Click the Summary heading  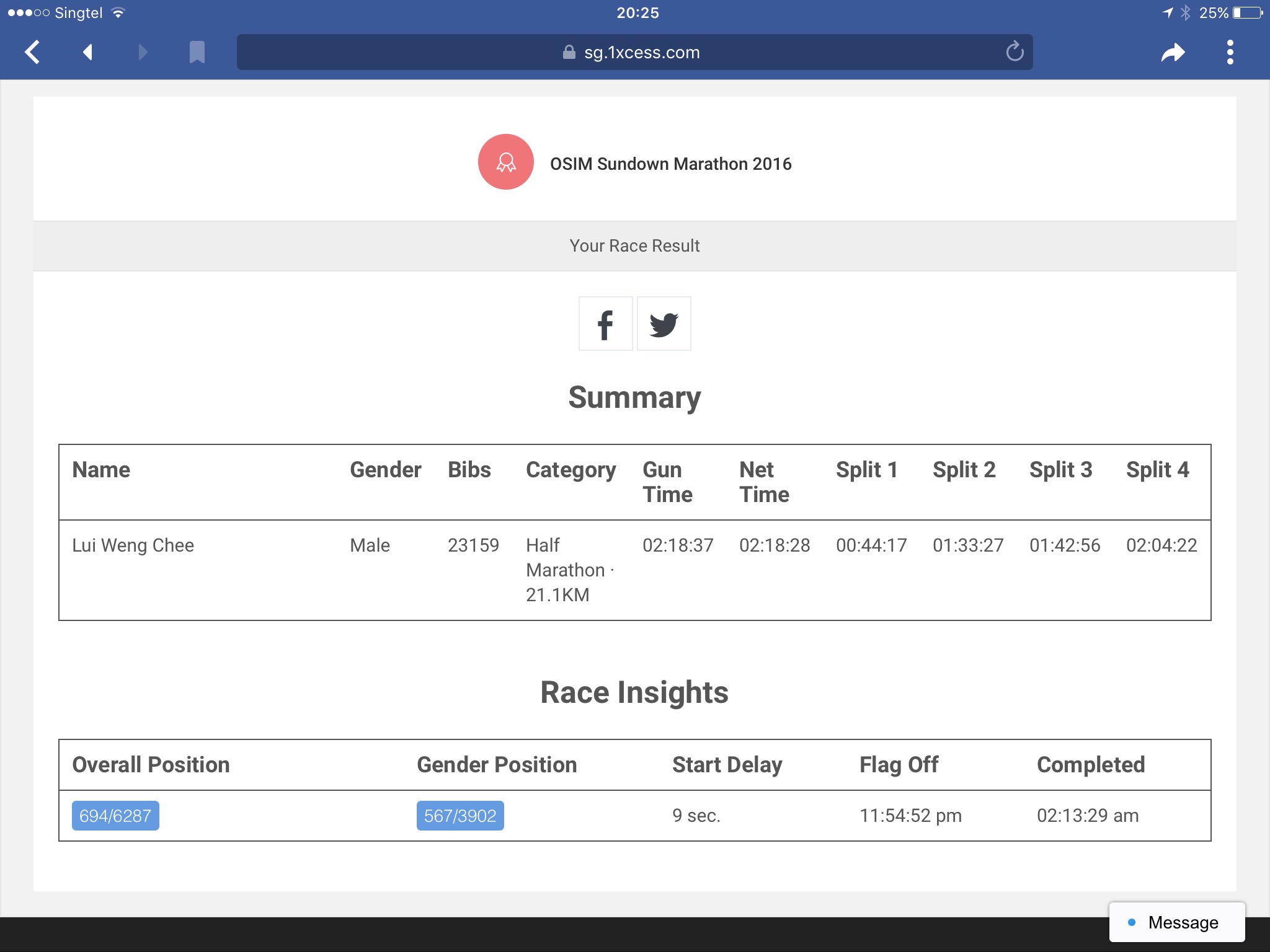click(634, 398)
